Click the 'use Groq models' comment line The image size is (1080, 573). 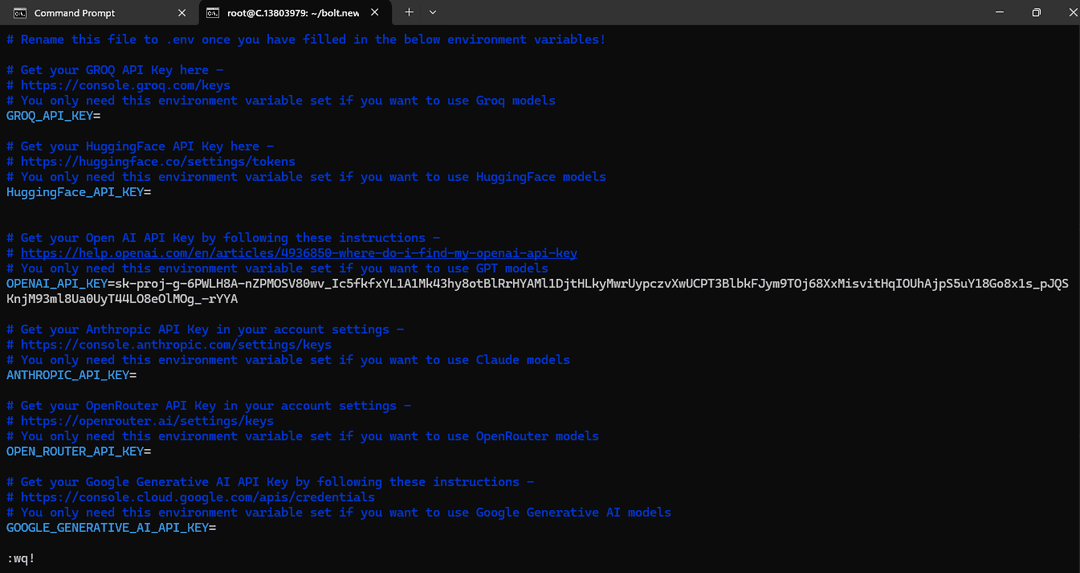(281, 101)
